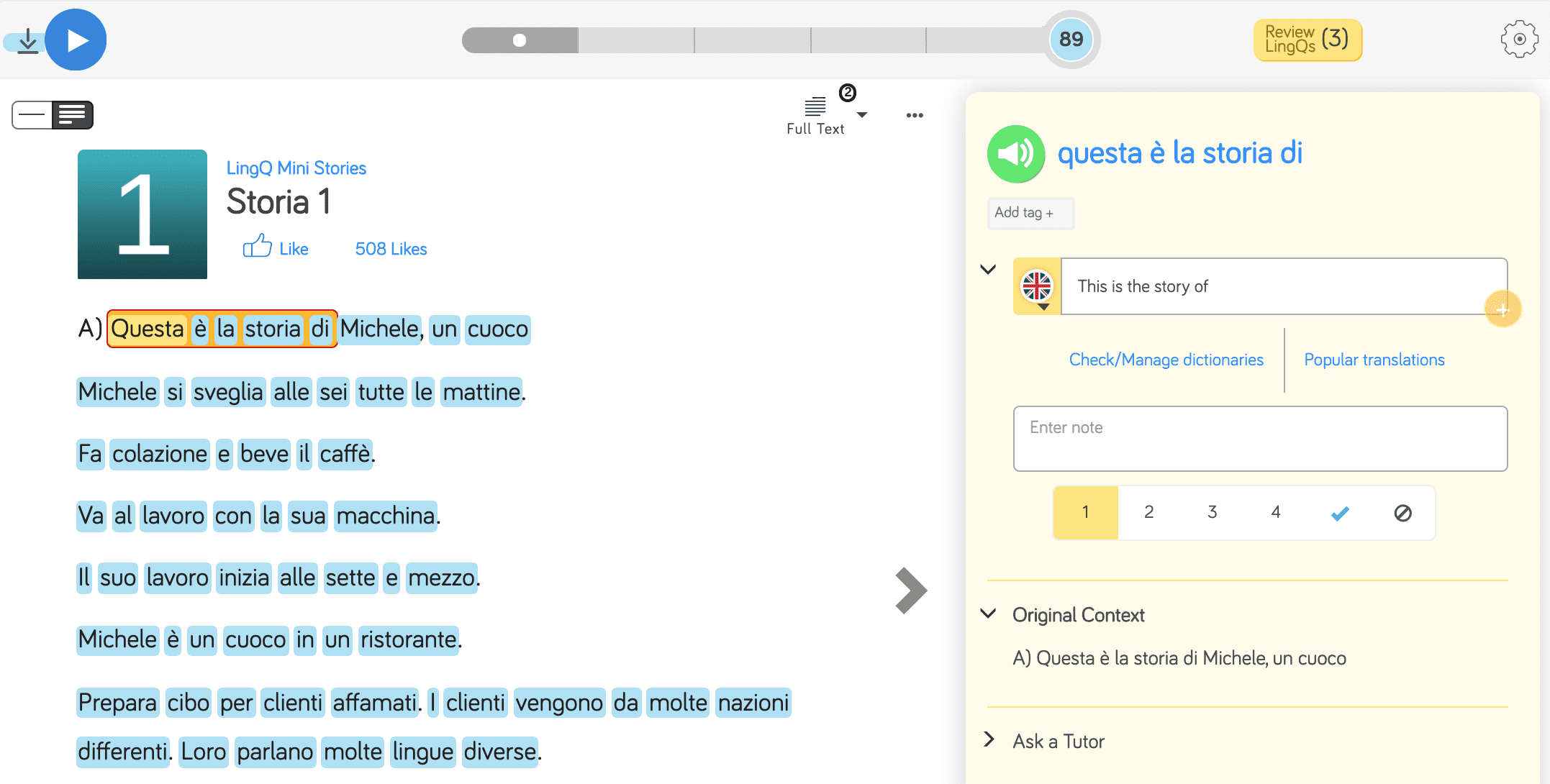Click the download audio icon
The width and height of the screenshot is (1550, 784).
click(x=27, y=40)
